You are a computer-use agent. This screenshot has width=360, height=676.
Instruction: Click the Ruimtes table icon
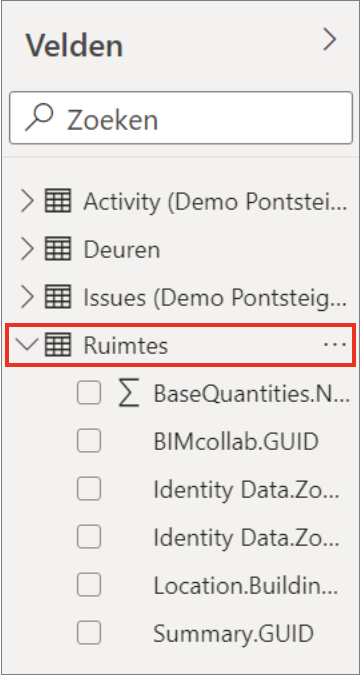coord(58,345)
